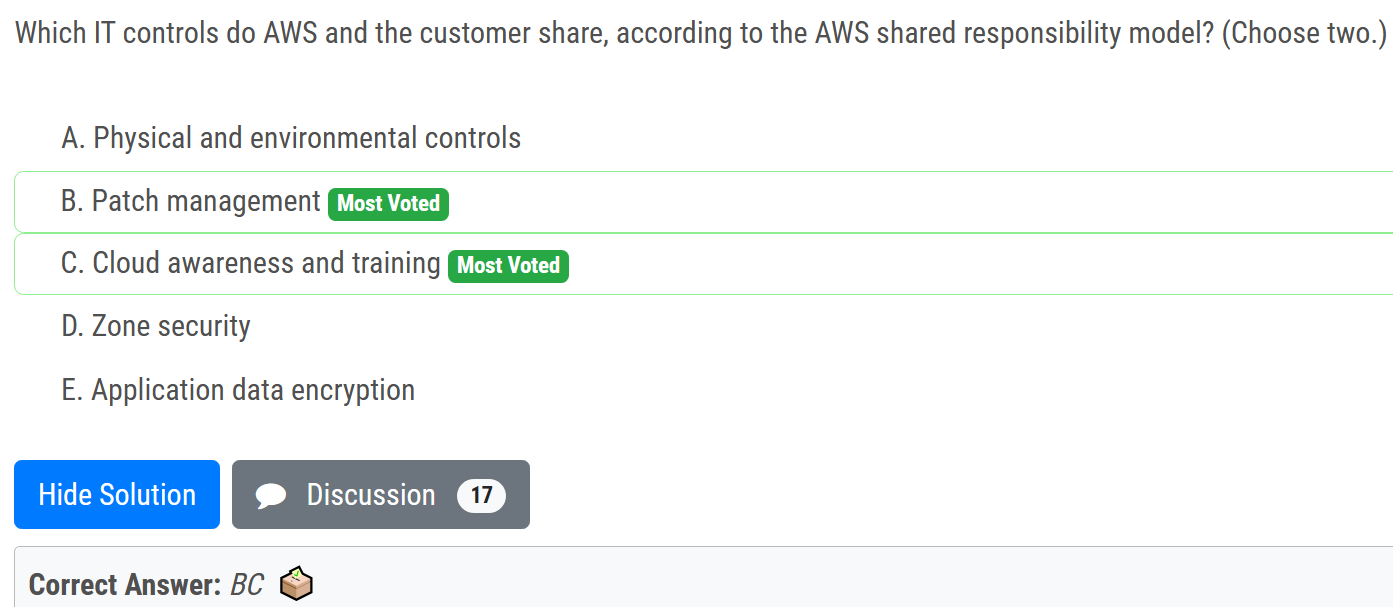Open the Discussion thread
This screenshot has width=1393, height=607.
(371, 495)
